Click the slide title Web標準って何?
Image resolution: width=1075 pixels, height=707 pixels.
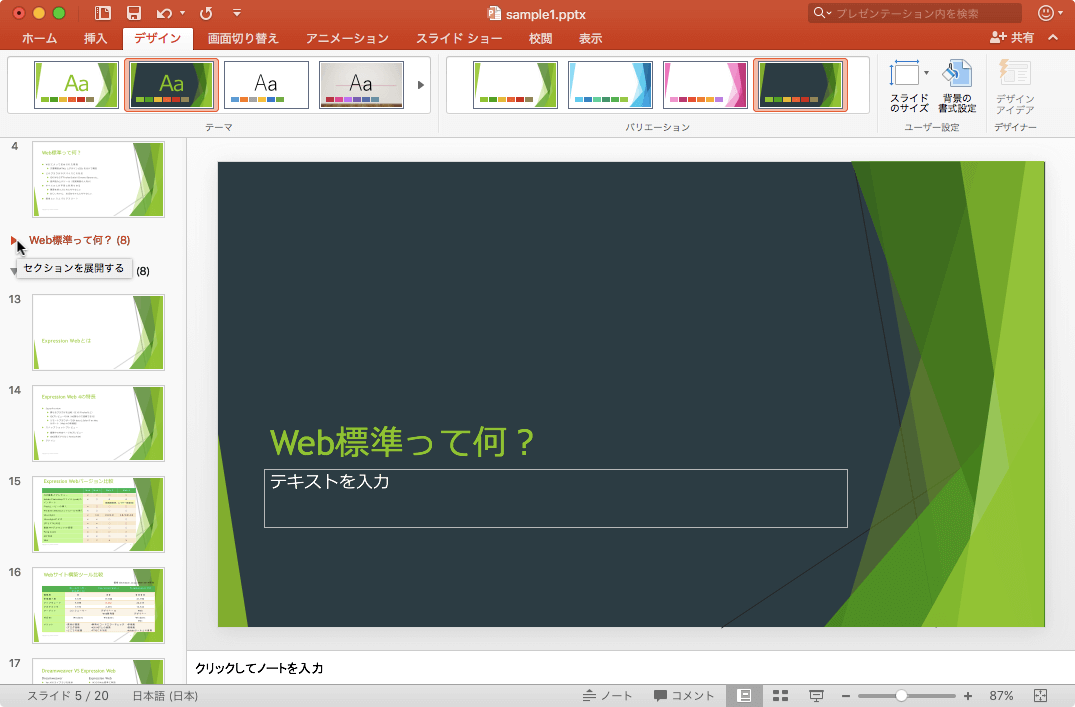[402, 442]
